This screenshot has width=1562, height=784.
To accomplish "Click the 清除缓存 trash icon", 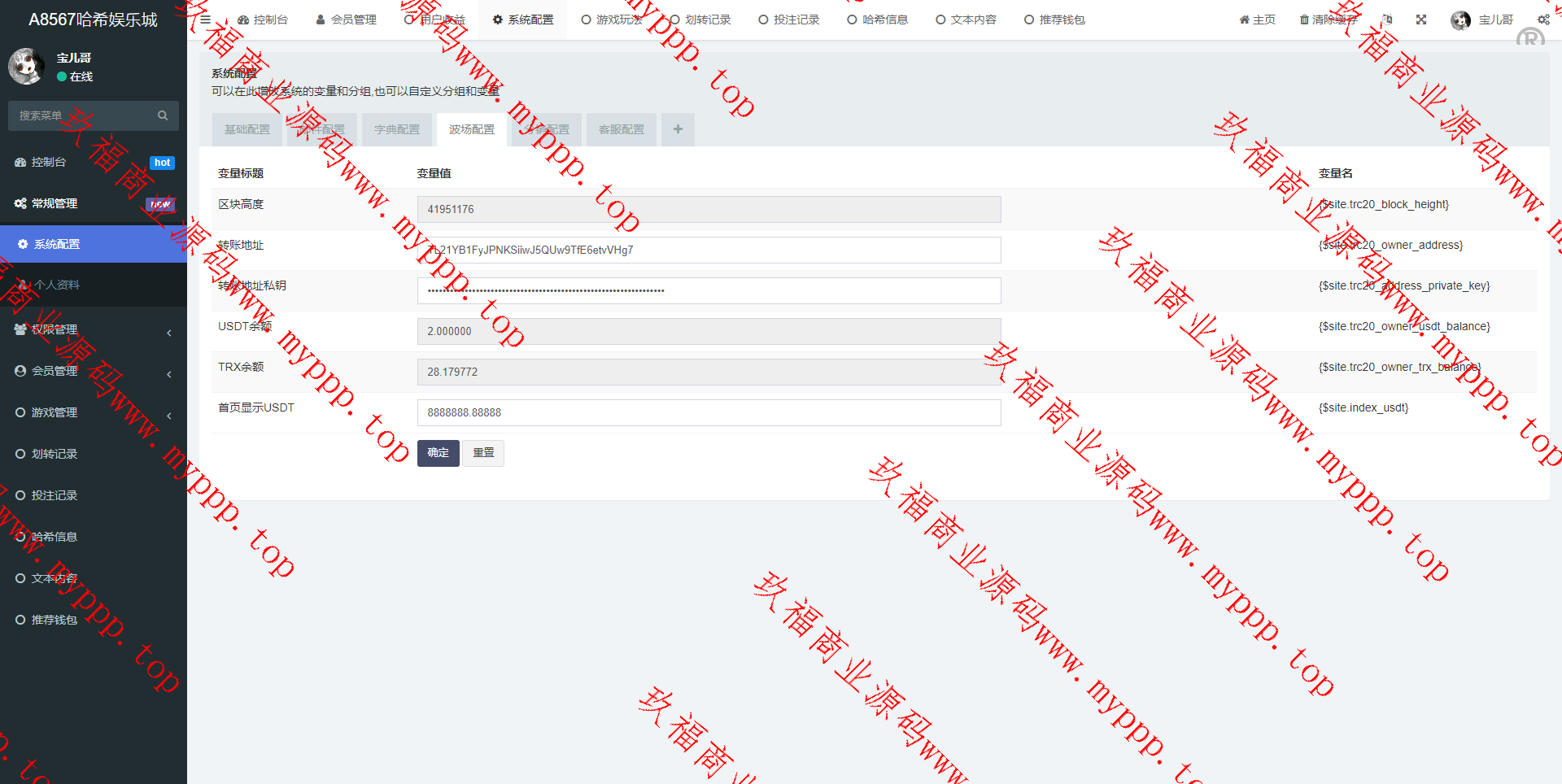I will pyautogui.click(x=1304, y=20).
